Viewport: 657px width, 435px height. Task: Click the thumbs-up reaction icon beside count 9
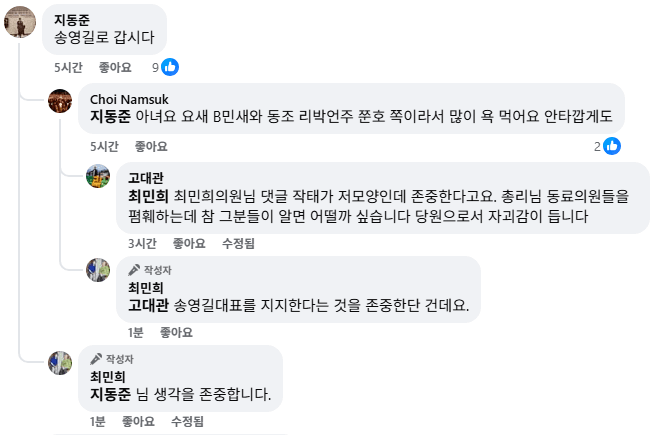coord(171,67)
